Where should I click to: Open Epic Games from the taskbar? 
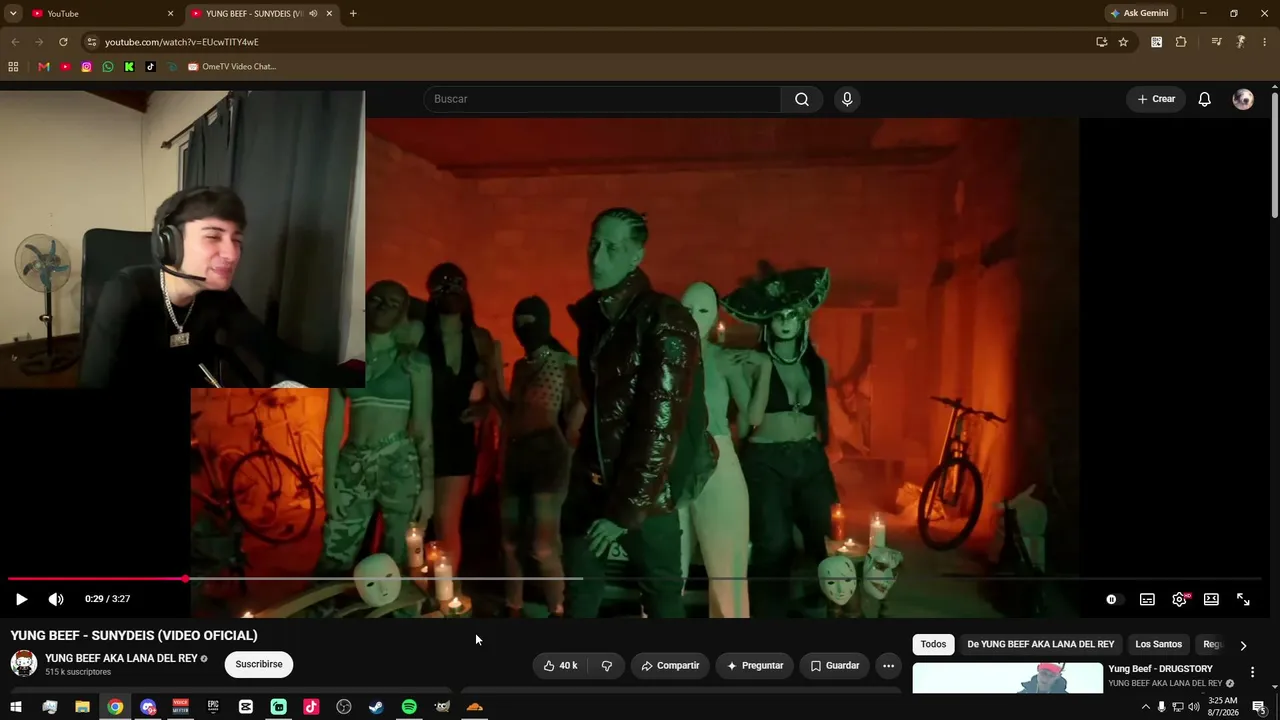tap(213, 707)
